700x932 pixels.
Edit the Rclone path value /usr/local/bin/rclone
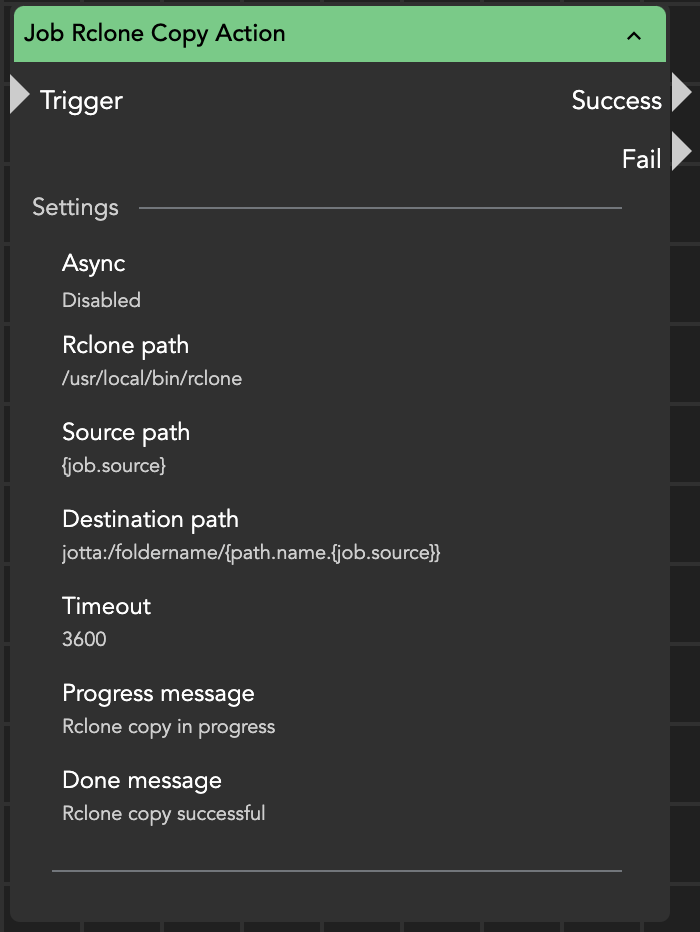pos(152,379)
